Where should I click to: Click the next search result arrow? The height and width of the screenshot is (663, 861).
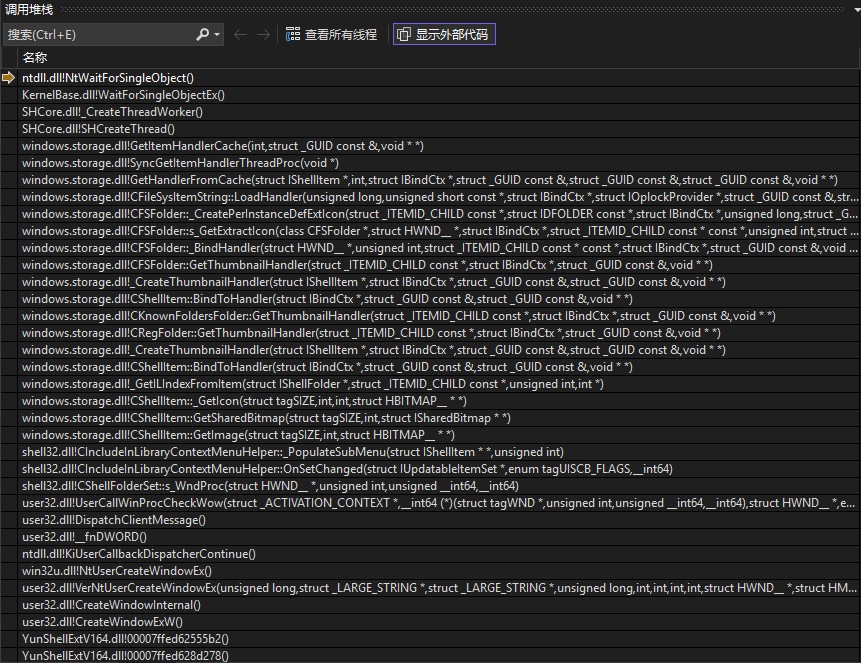tap(263, 35)
